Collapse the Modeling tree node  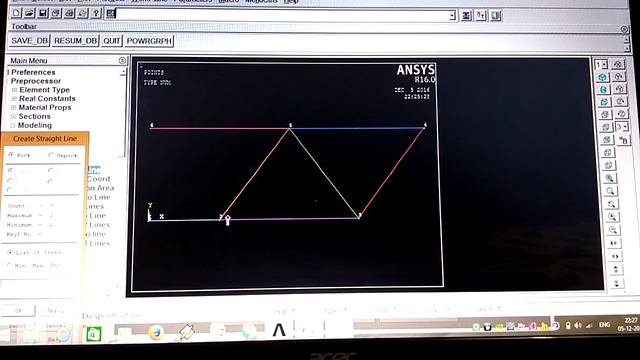13,125
